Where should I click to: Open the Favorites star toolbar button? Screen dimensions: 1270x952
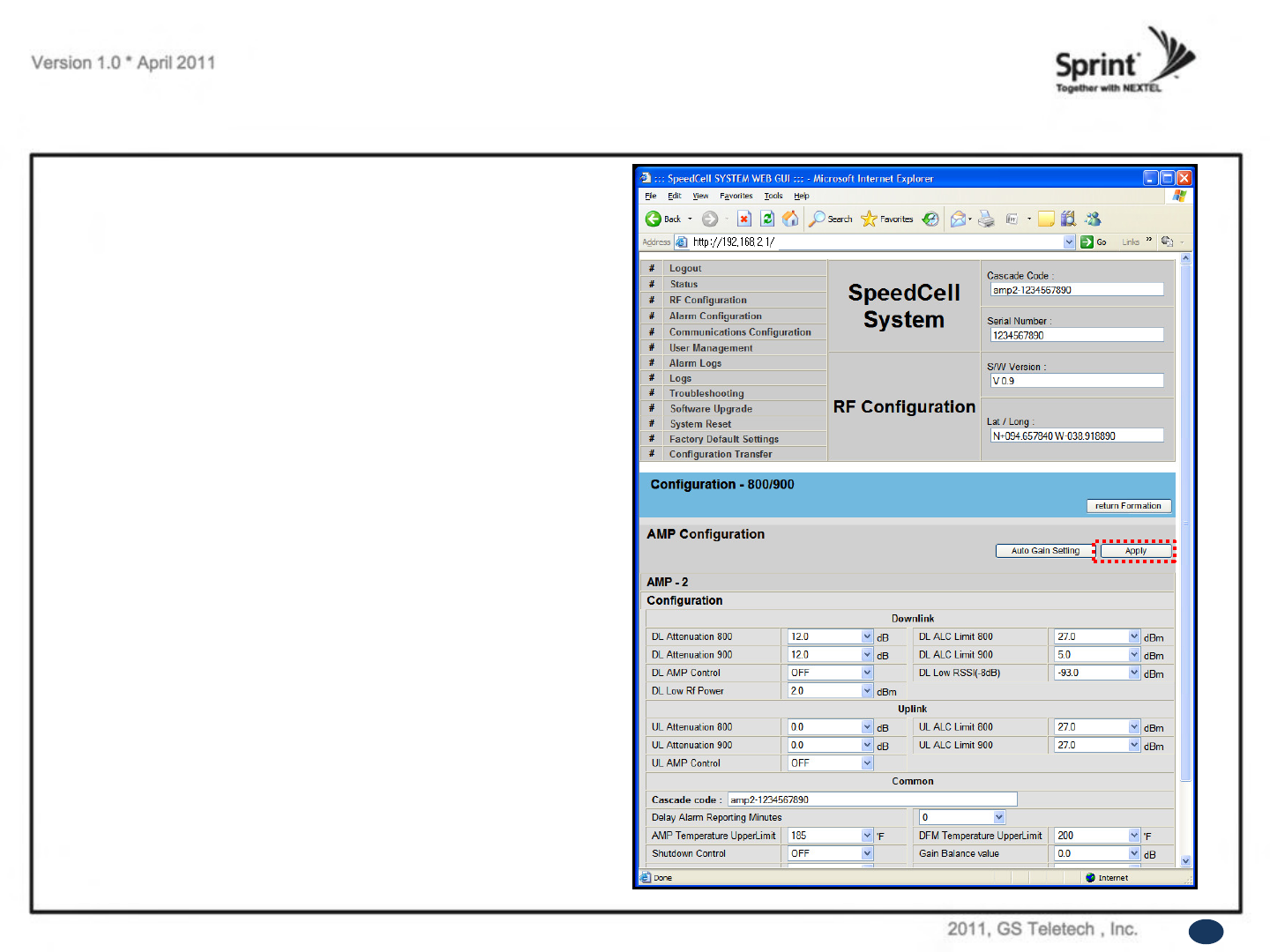tap(887, 219)
